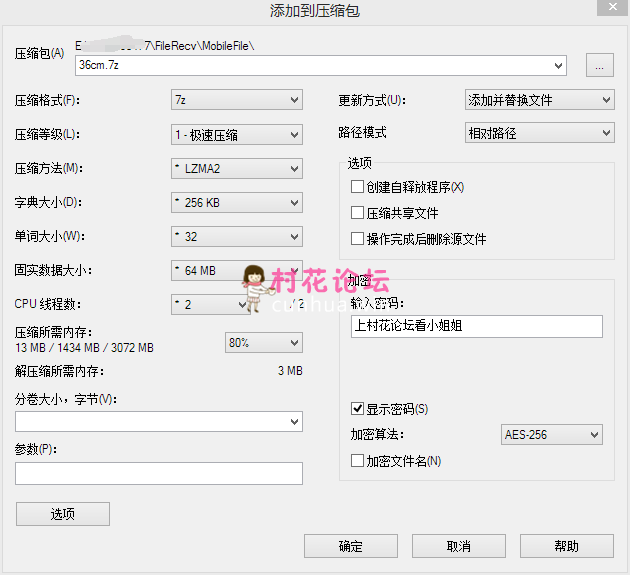The width and height of the screenshot is (630, 575).
Task: Open the LZMA2 compression method dropdown
Action: coord(237,168)
